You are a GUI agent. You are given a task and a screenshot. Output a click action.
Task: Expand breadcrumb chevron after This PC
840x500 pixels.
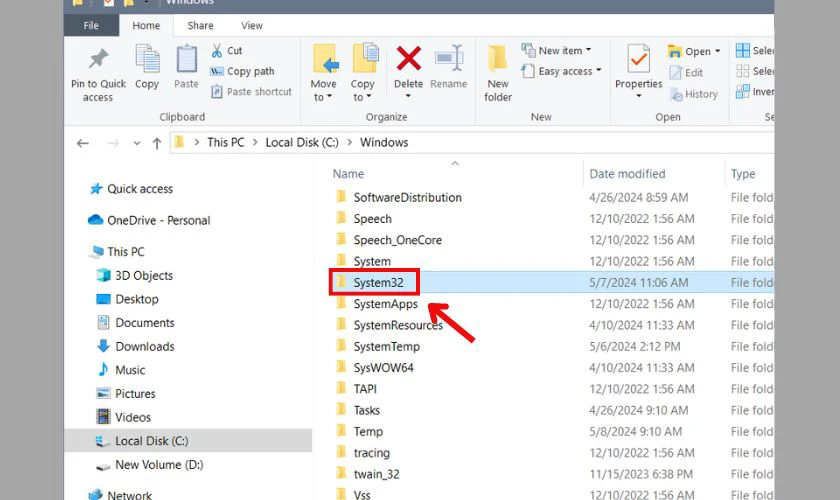[x=255, y=143]
